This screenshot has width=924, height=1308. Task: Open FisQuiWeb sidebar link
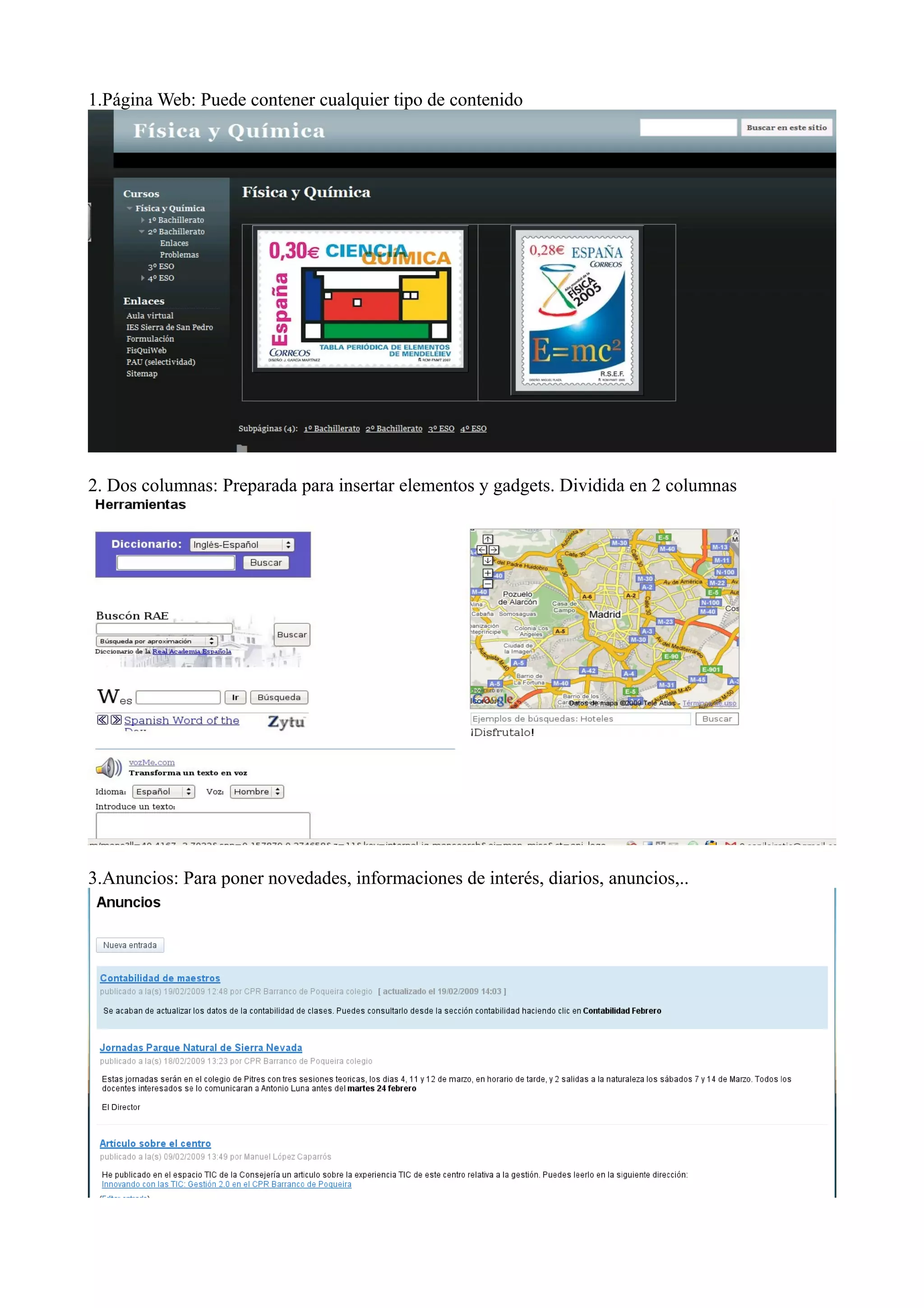point(146,350)
